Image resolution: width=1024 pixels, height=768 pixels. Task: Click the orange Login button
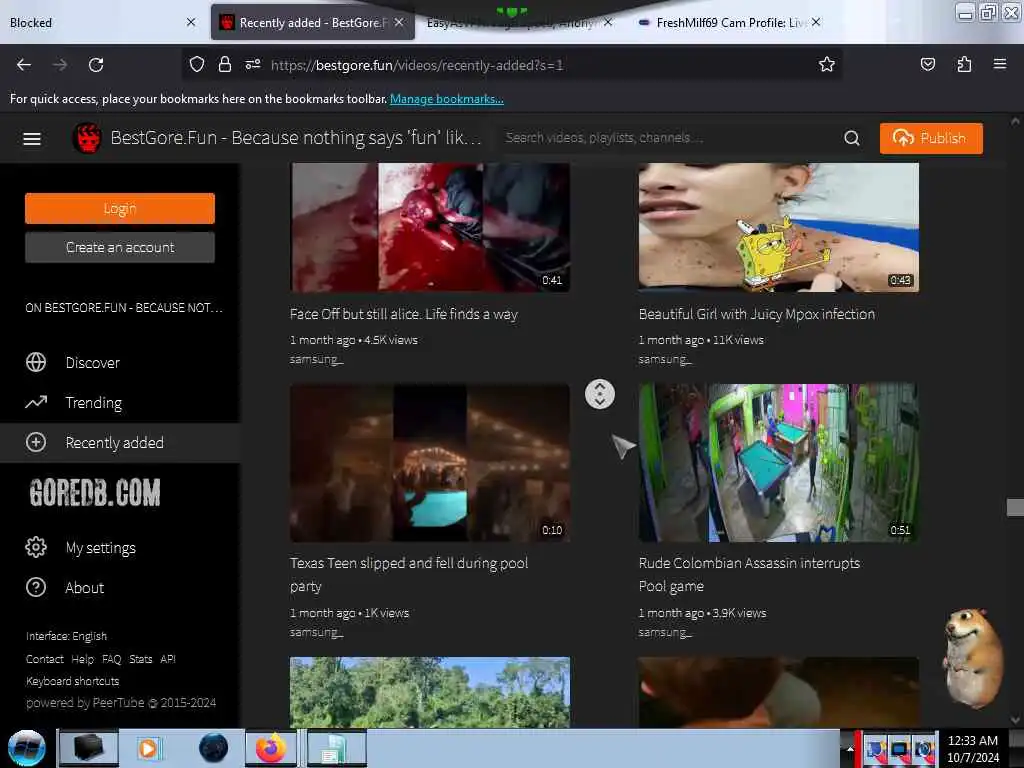[120, 208]
